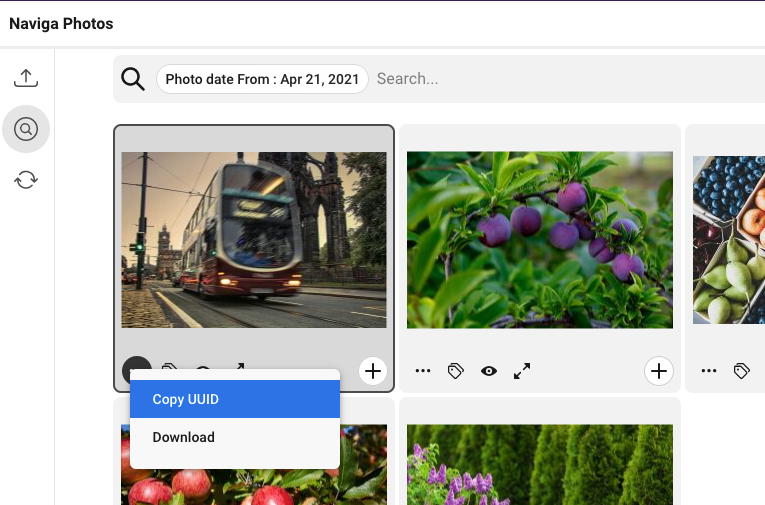Add the bus photo with the plus button
Screen dimensions: 765x505
373,371
